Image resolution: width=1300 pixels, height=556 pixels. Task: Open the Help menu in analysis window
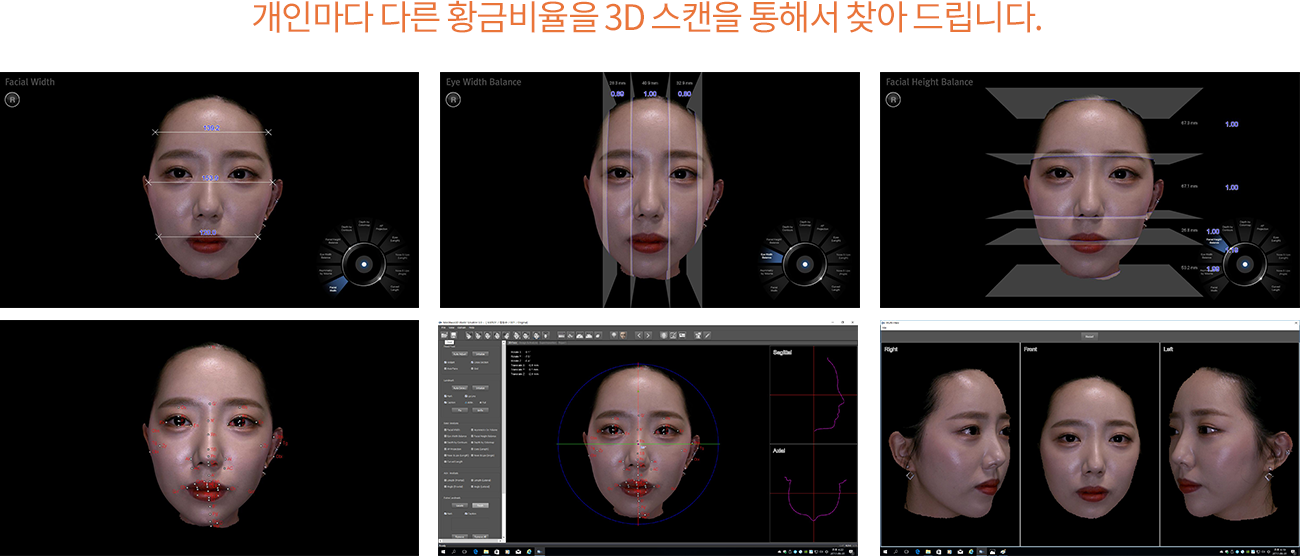tap(471, 328)
